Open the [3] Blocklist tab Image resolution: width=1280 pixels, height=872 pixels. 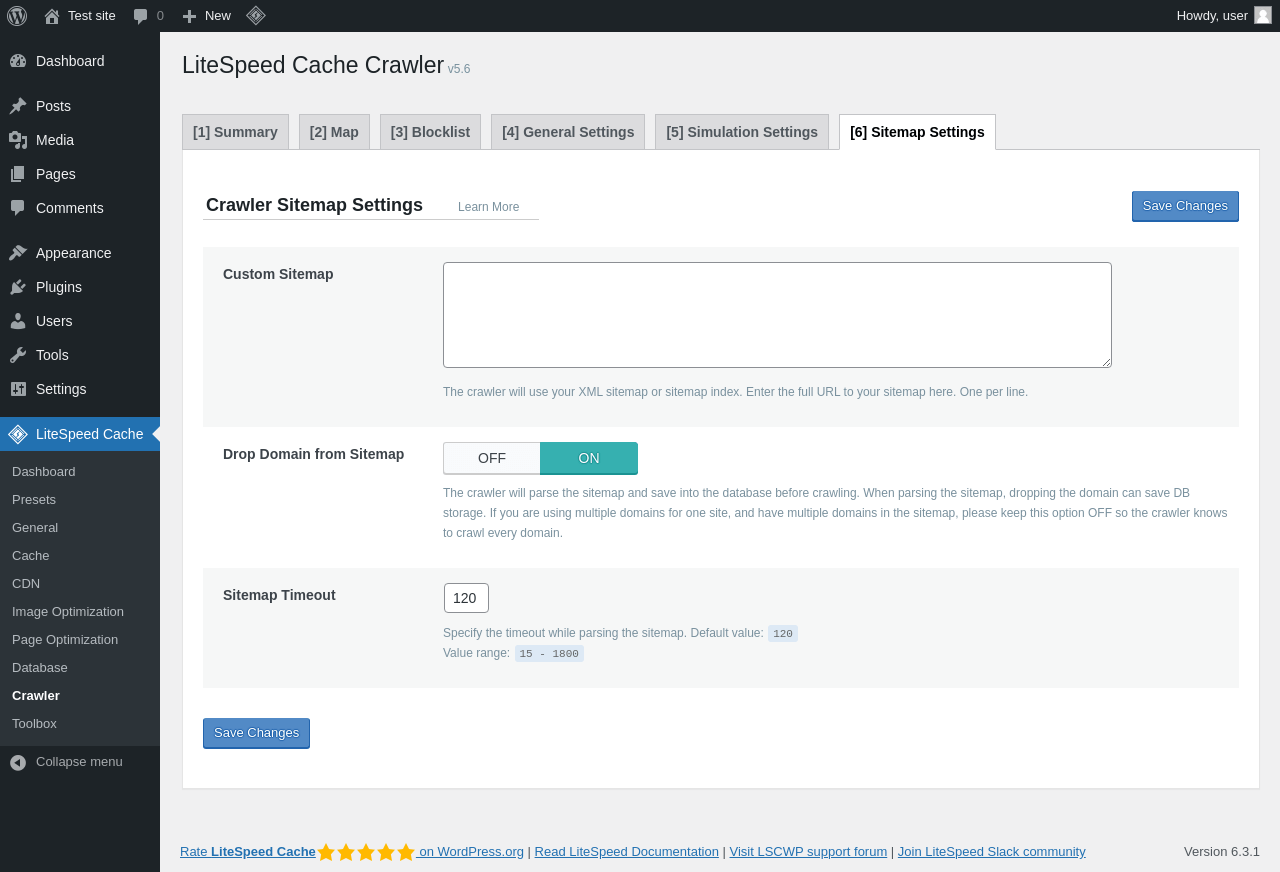click(x=430, y=132)
